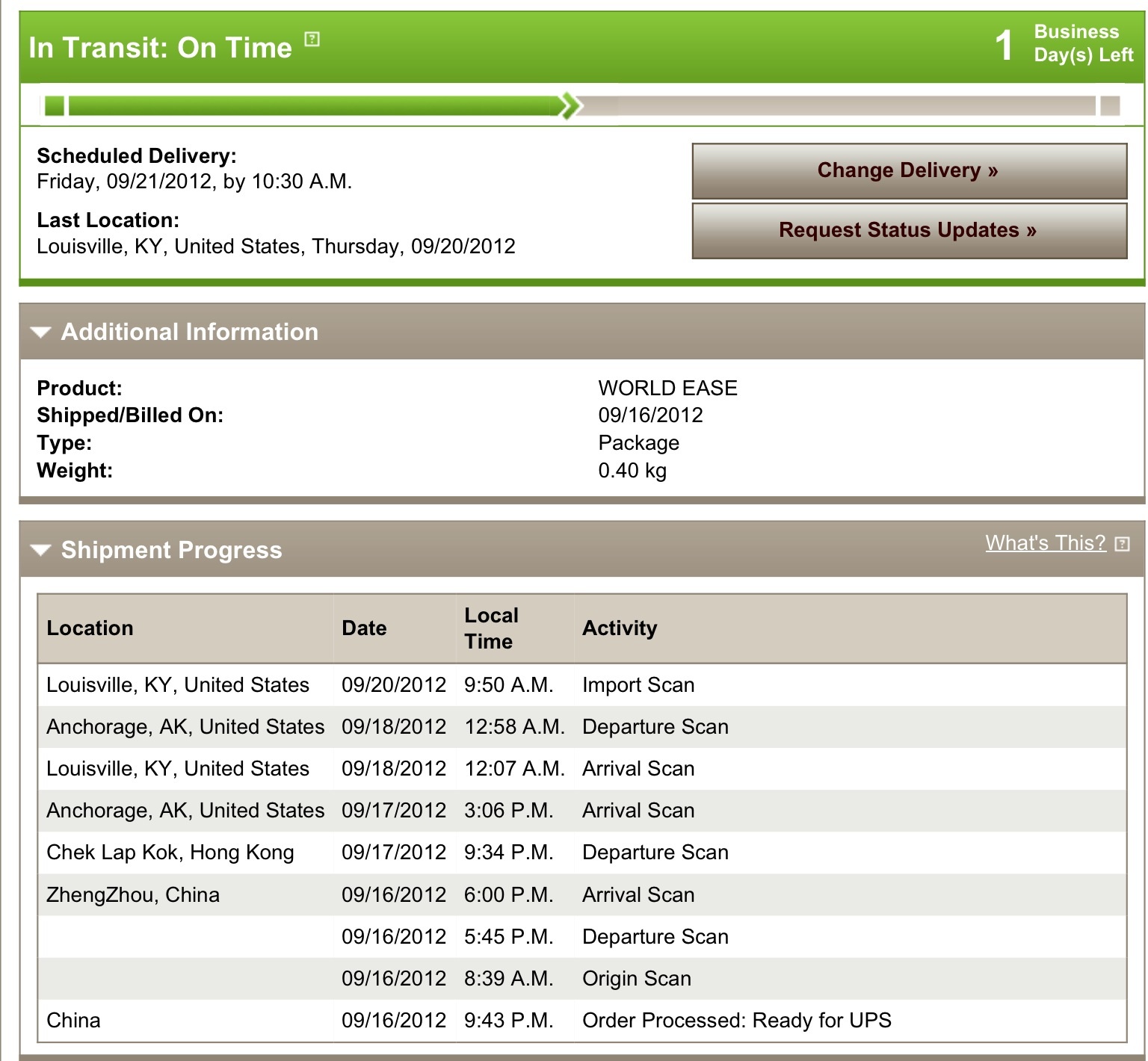
Task: Select the Import Scan row
Action: 582,685
